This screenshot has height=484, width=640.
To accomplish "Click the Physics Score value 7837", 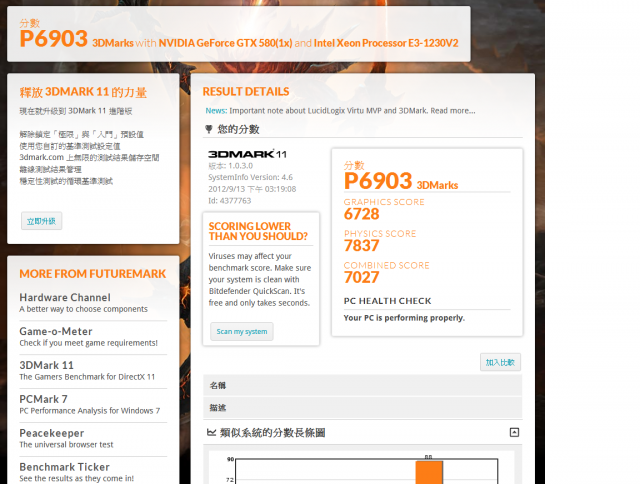I will (362, 246).
